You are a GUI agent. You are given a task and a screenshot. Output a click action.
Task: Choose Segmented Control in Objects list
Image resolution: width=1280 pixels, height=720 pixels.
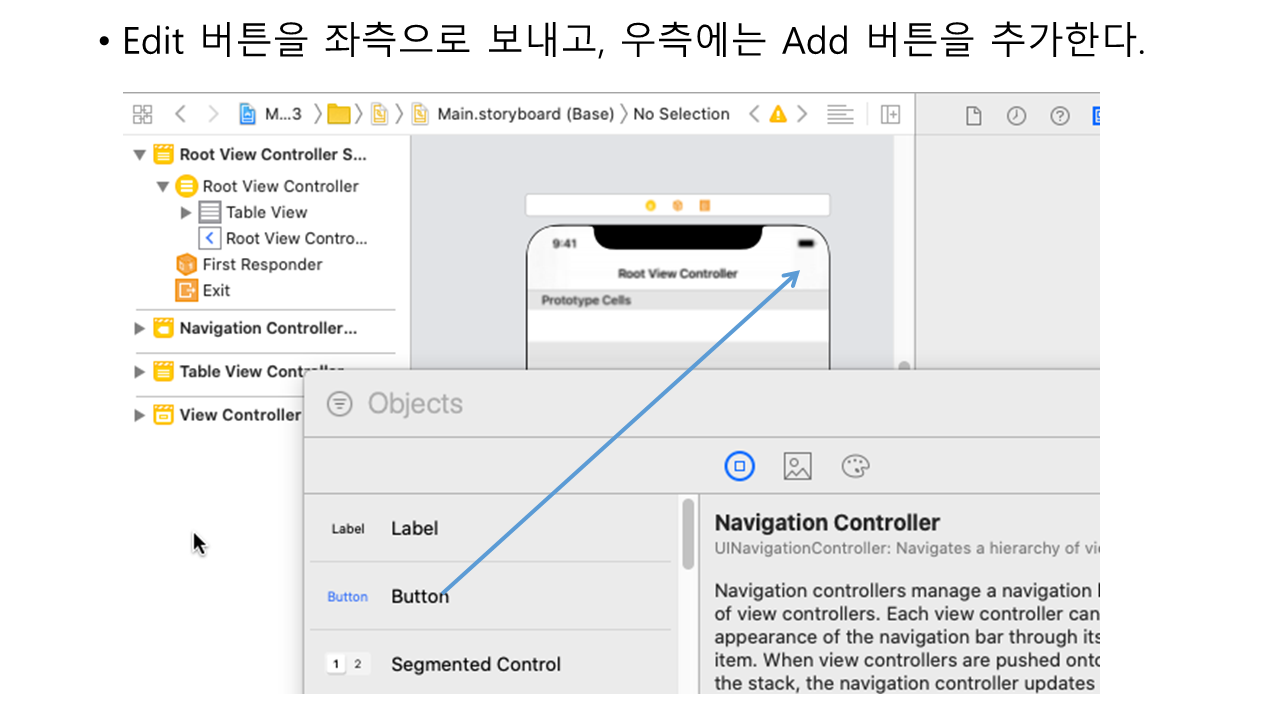click(x=475, y=664)
